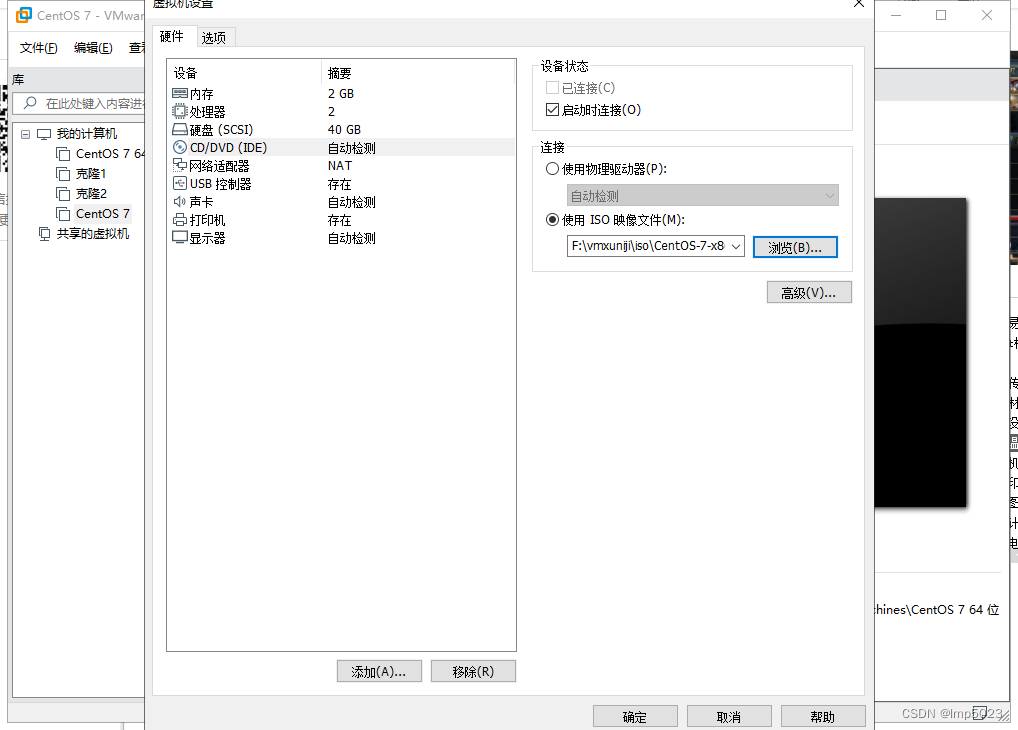Select the memory (内存) device icon
This screenshot has width=1018, height=730.
pyautogui.click(x=180, y=94)
